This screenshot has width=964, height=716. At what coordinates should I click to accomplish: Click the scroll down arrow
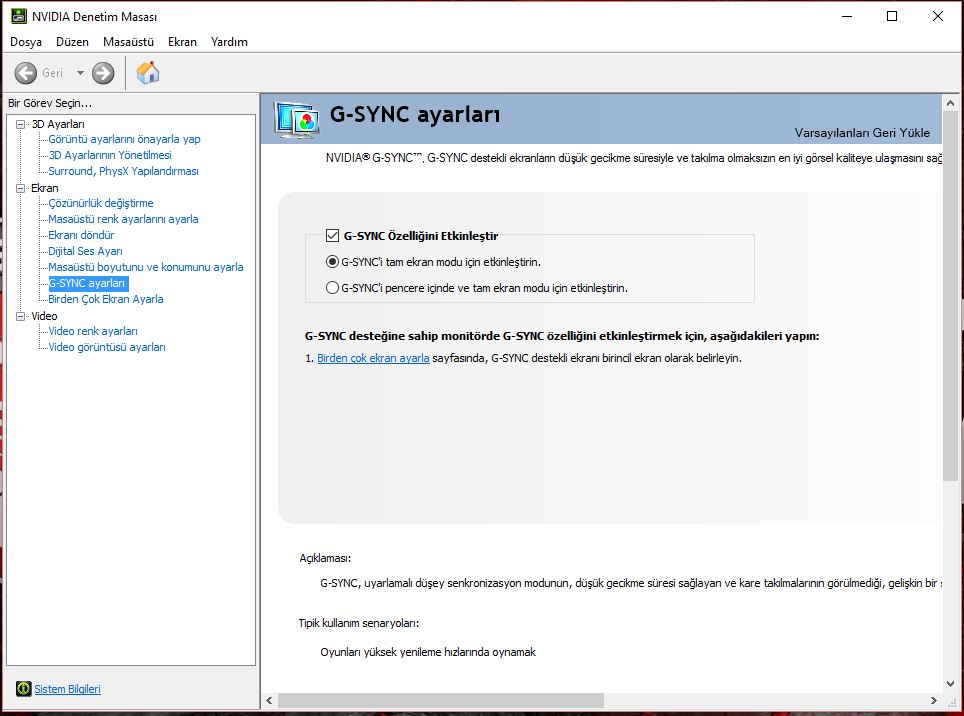tap(950, 683)
